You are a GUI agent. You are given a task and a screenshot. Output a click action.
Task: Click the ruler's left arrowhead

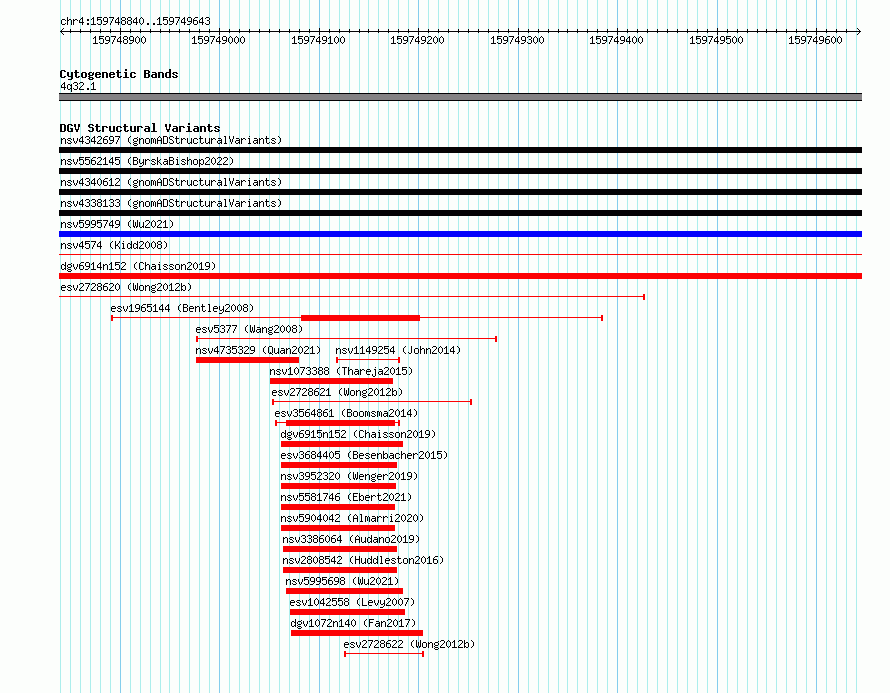62,32
